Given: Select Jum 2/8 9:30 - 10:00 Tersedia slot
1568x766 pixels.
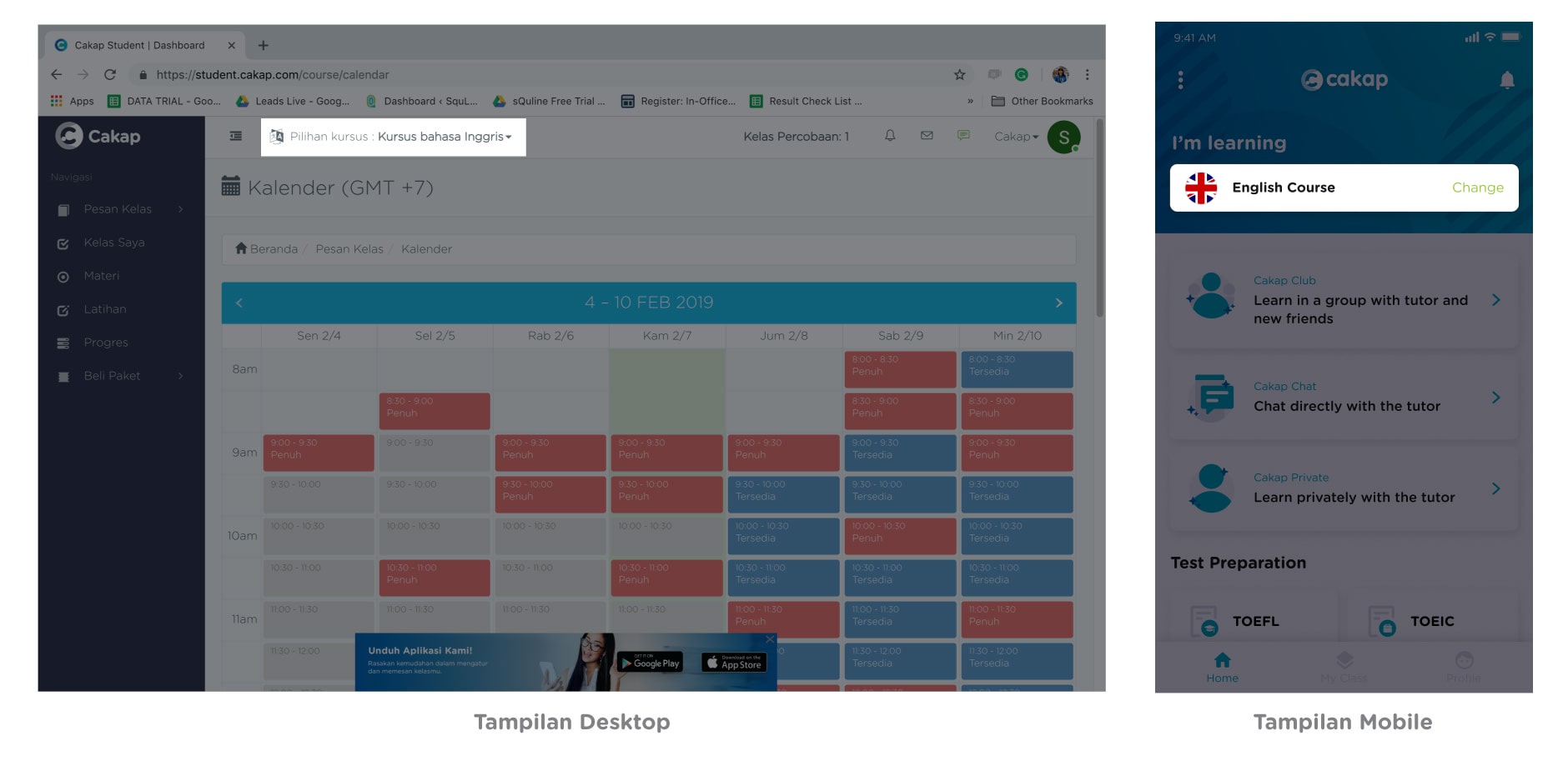Looking at the screenshot, I should [783, 494].
